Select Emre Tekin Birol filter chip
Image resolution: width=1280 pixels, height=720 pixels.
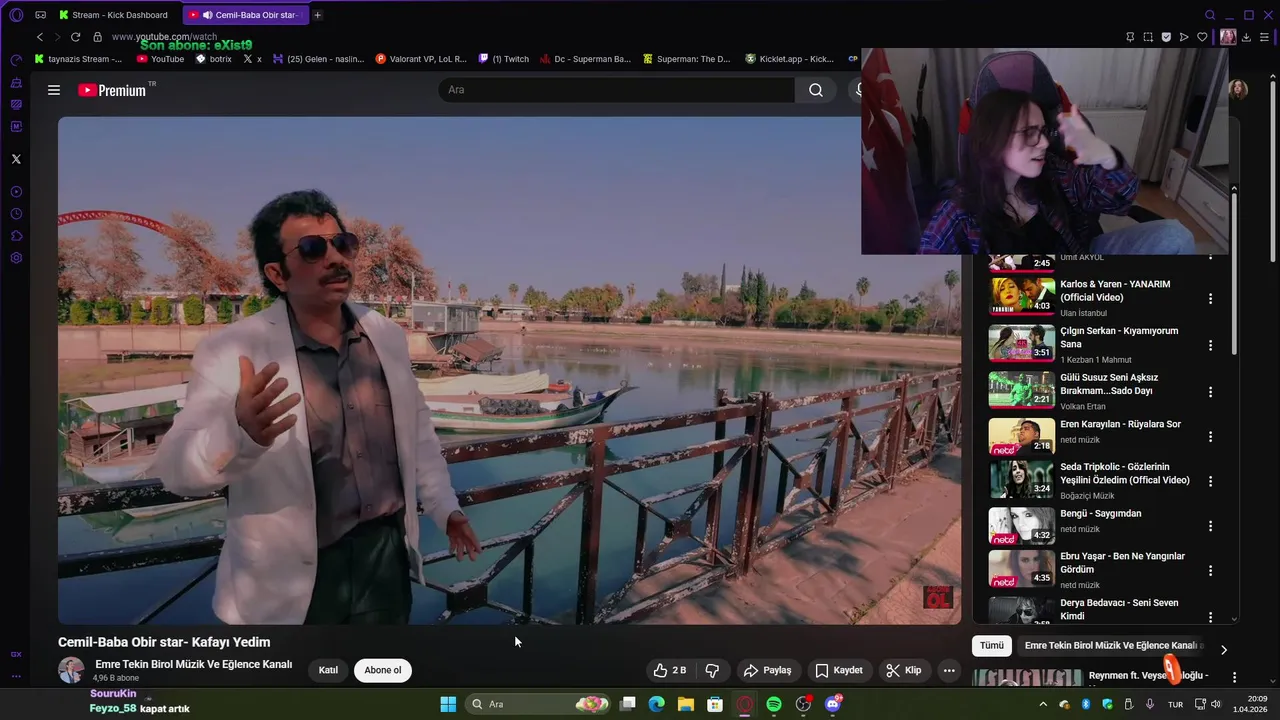click(1113, 646)
